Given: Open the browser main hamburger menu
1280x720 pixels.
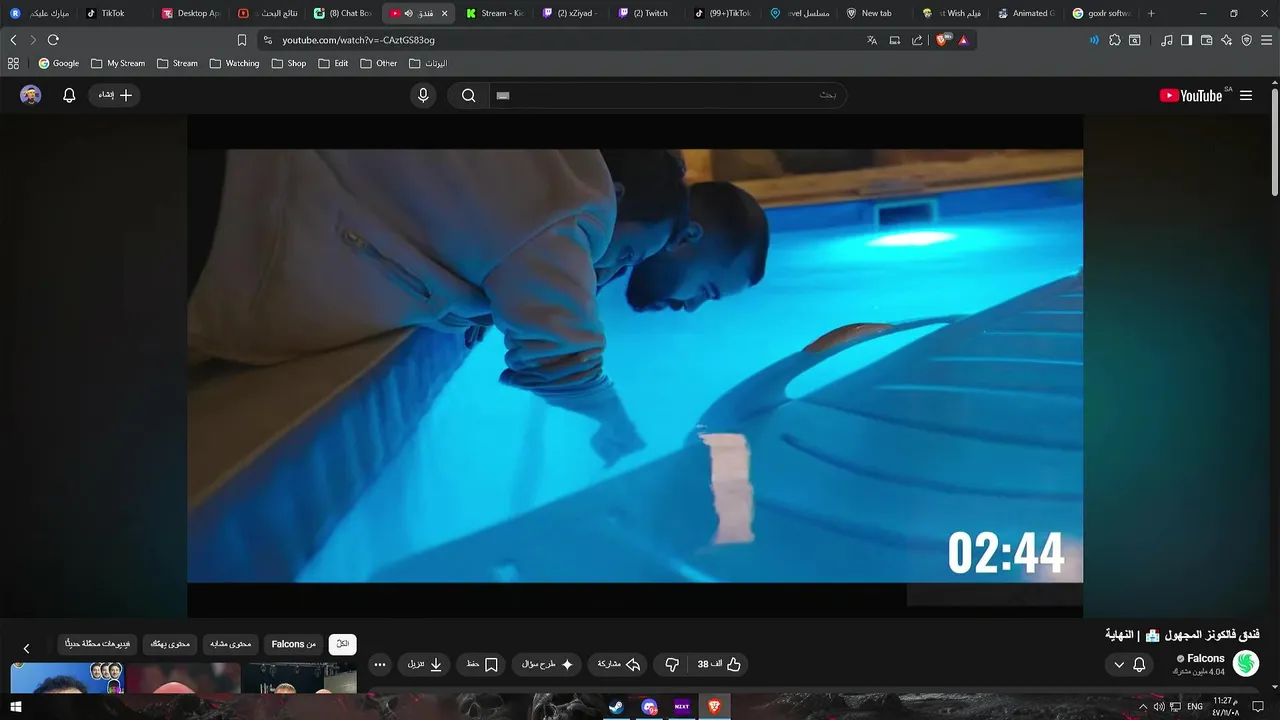Looking at the screenshot, I should [x=1266, y=40].
